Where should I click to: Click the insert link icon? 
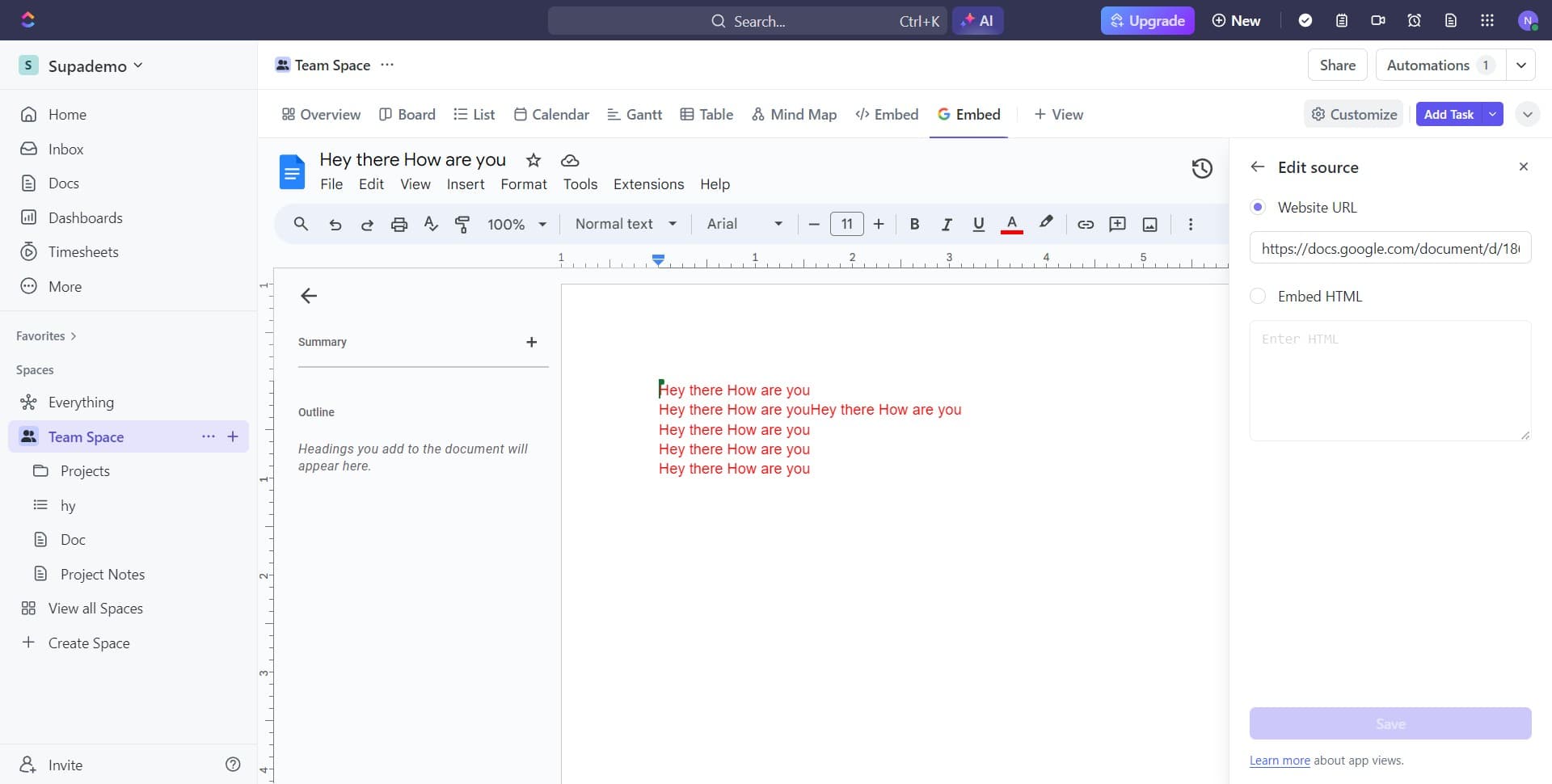pos(1085,225)
